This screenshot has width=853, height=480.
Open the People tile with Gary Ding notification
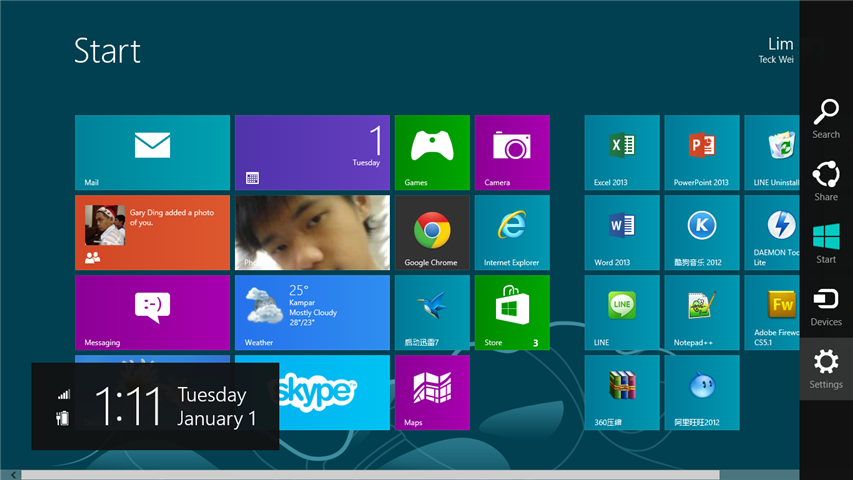152,232
